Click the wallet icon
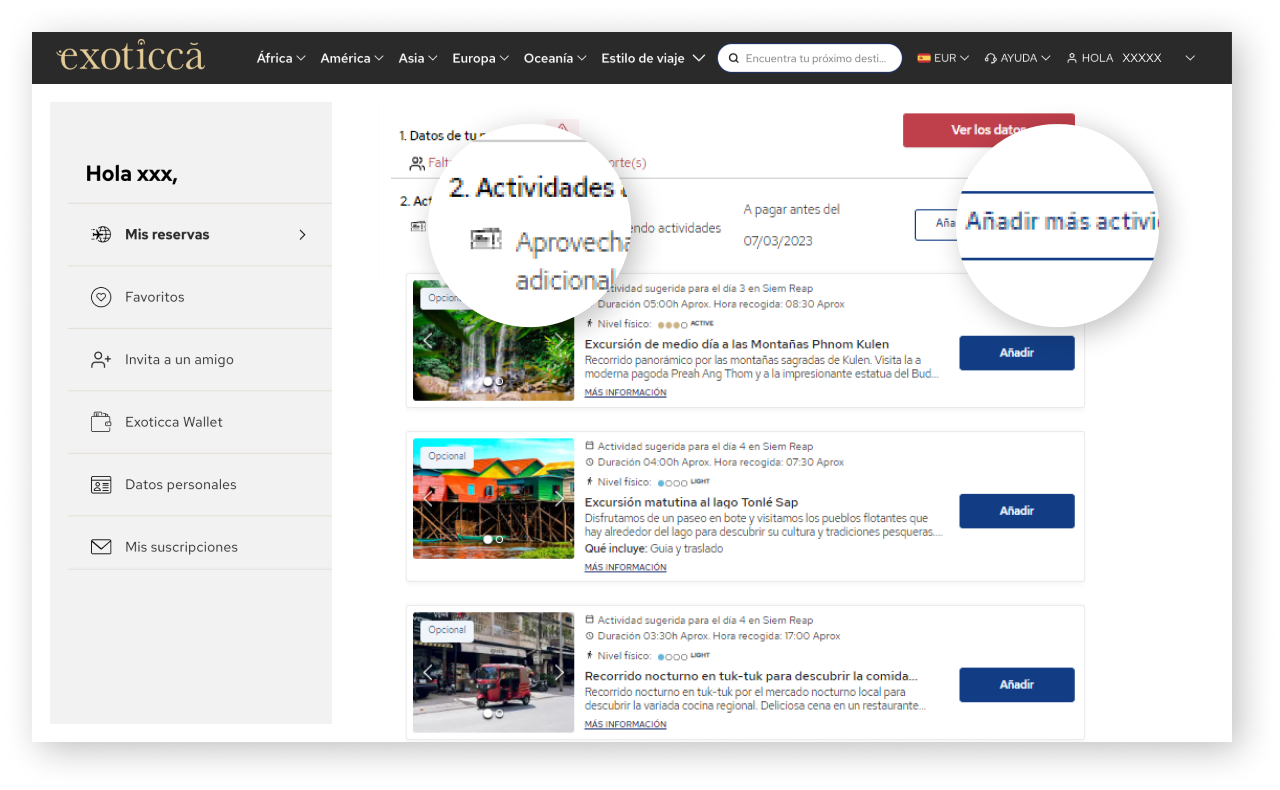This screenshot has width=1280, height=790. pos(101,422)
